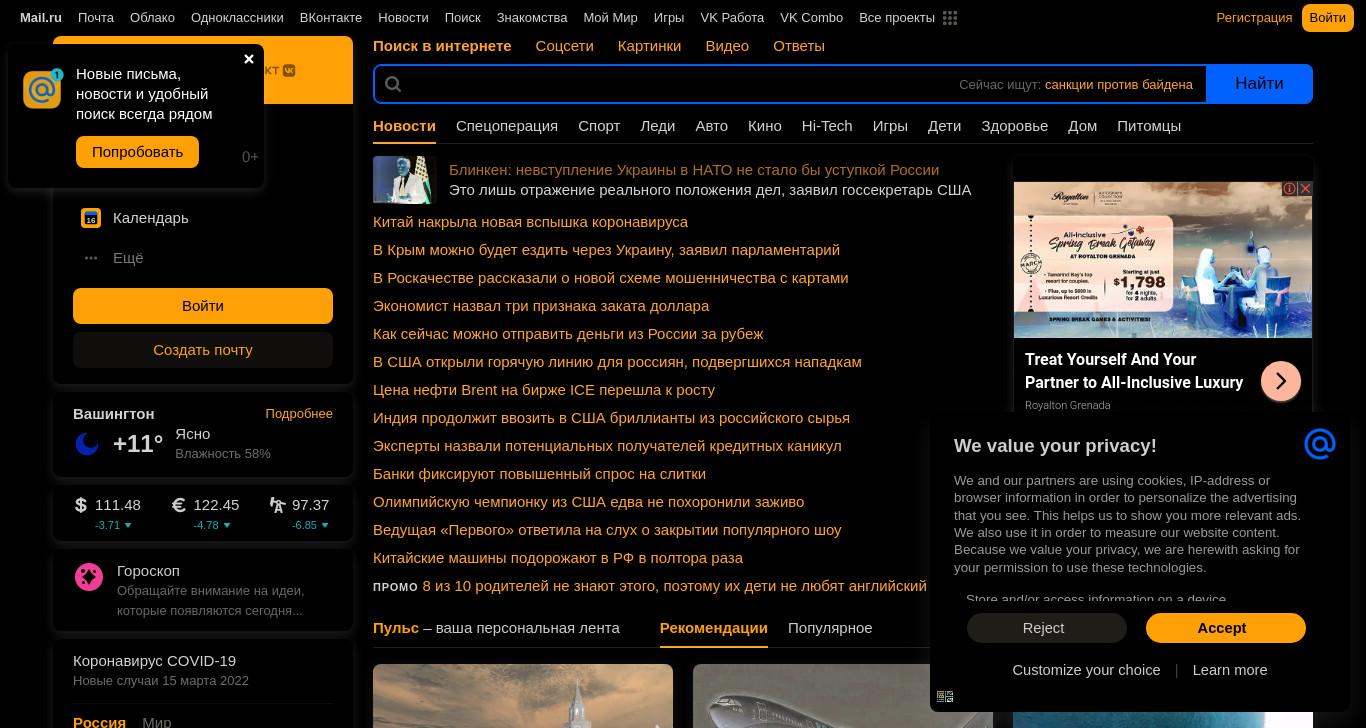Close the new mail popup
The height and width of the screenshot is (728, 1366).
coord(249,59)
